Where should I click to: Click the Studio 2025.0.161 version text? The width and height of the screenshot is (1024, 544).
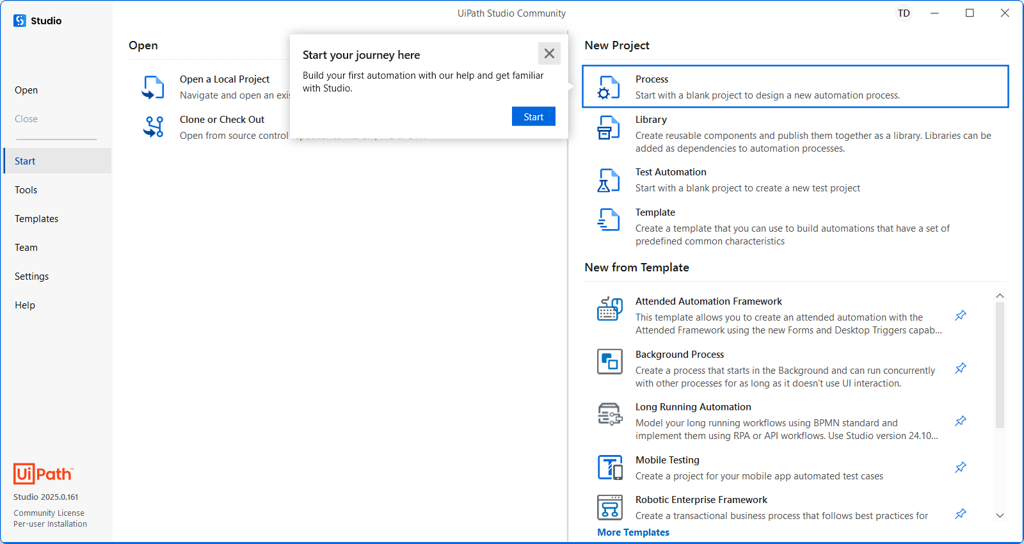click(46, 497)
